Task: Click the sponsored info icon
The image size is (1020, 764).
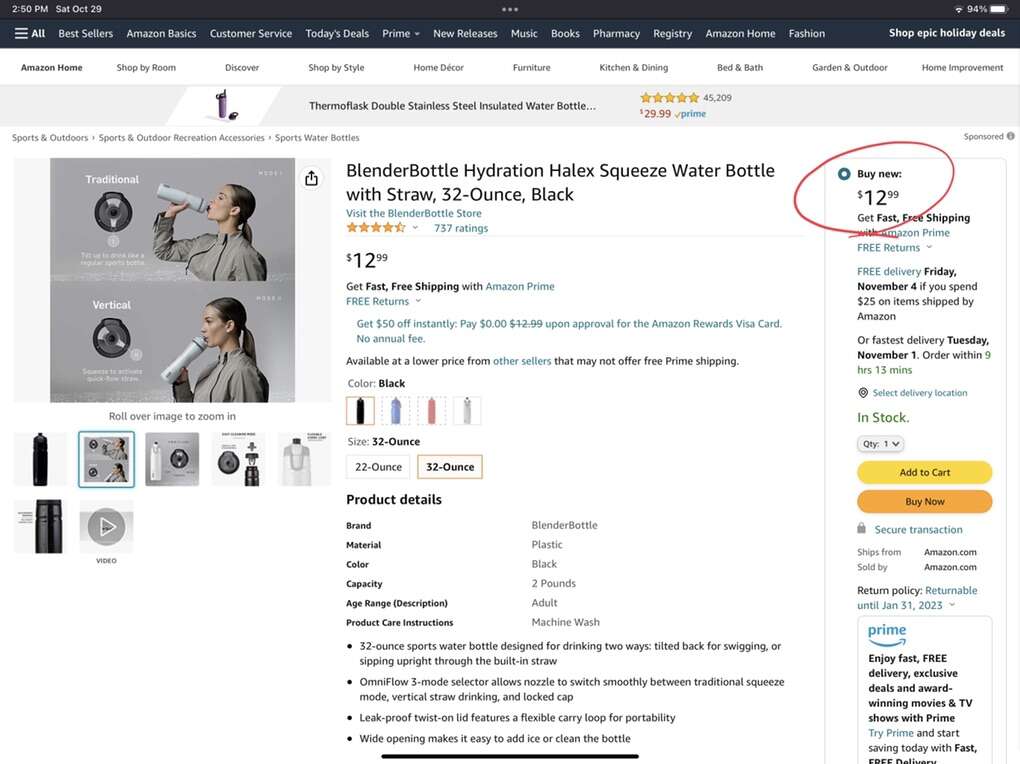Action: tap(1010, 137)
